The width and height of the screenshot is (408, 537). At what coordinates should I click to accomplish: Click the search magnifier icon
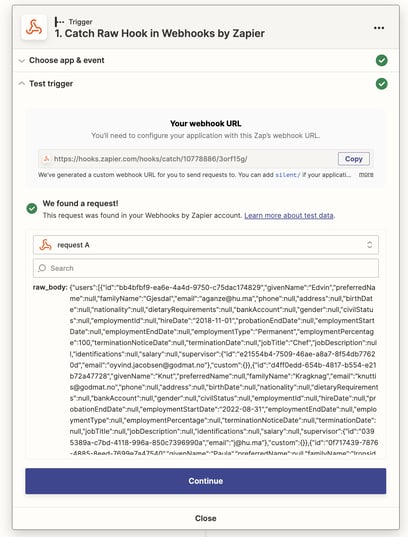[42, 268]
